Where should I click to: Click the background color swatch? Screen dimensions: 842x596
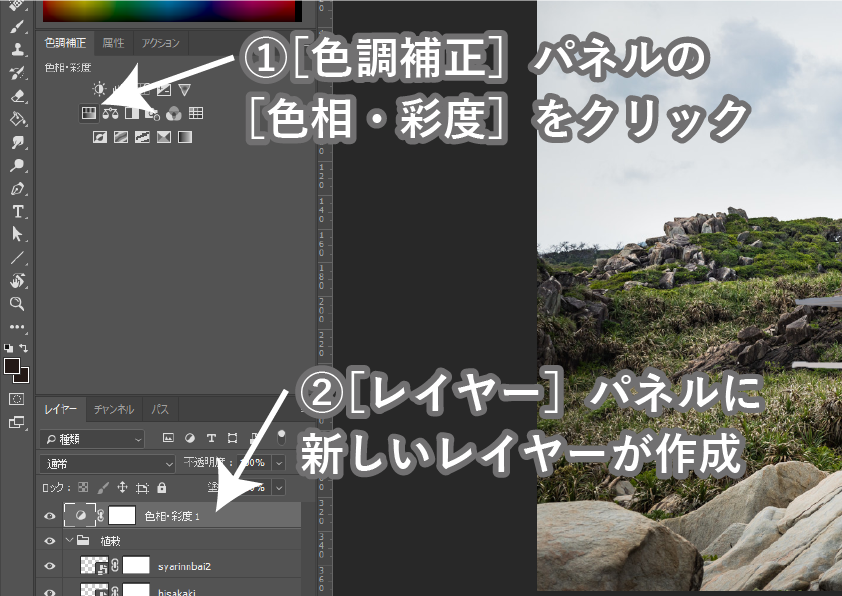23,376
